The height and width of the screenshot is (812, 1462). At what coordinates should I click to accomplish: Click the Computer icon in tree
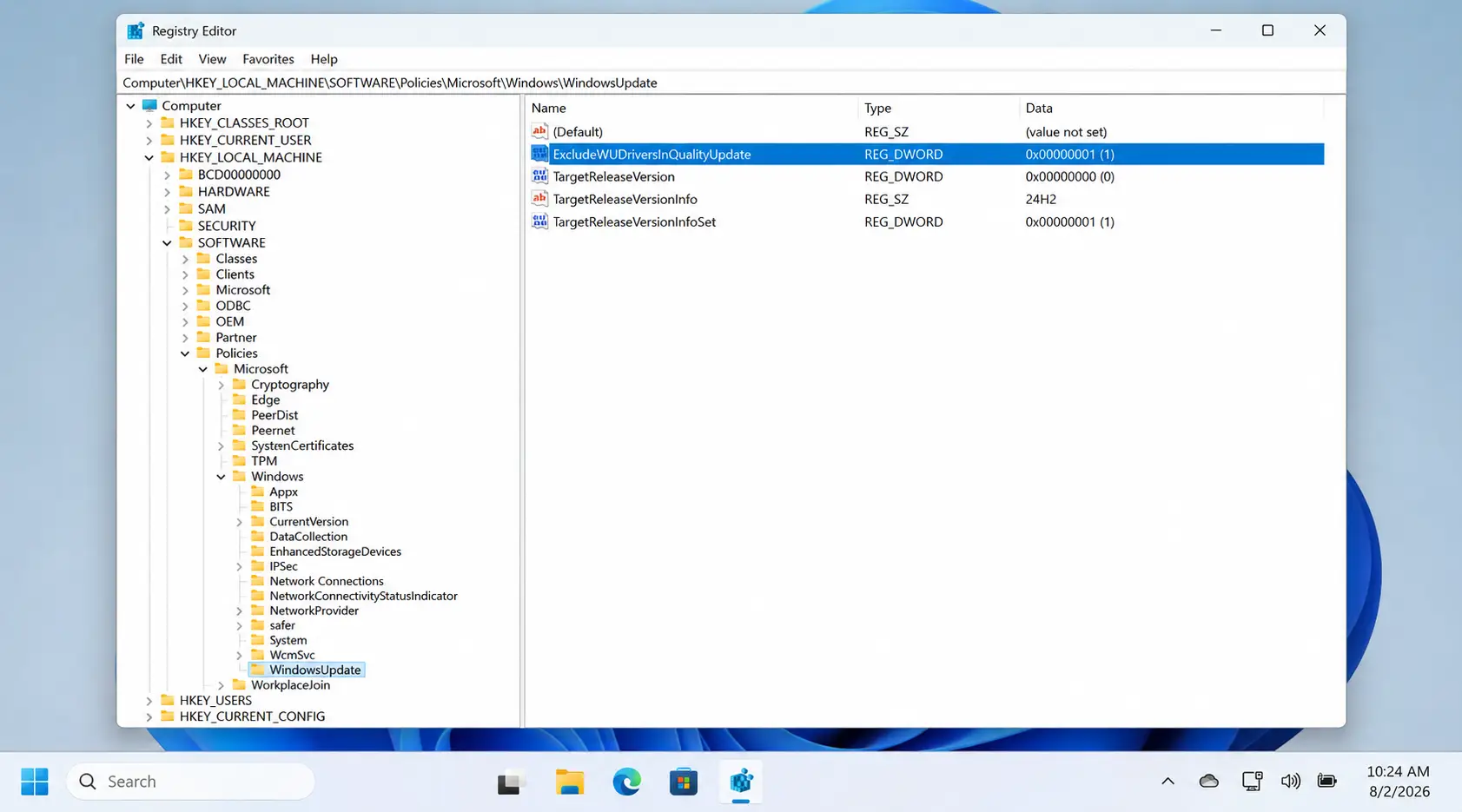pyautogui.click(x=149, y=105)
